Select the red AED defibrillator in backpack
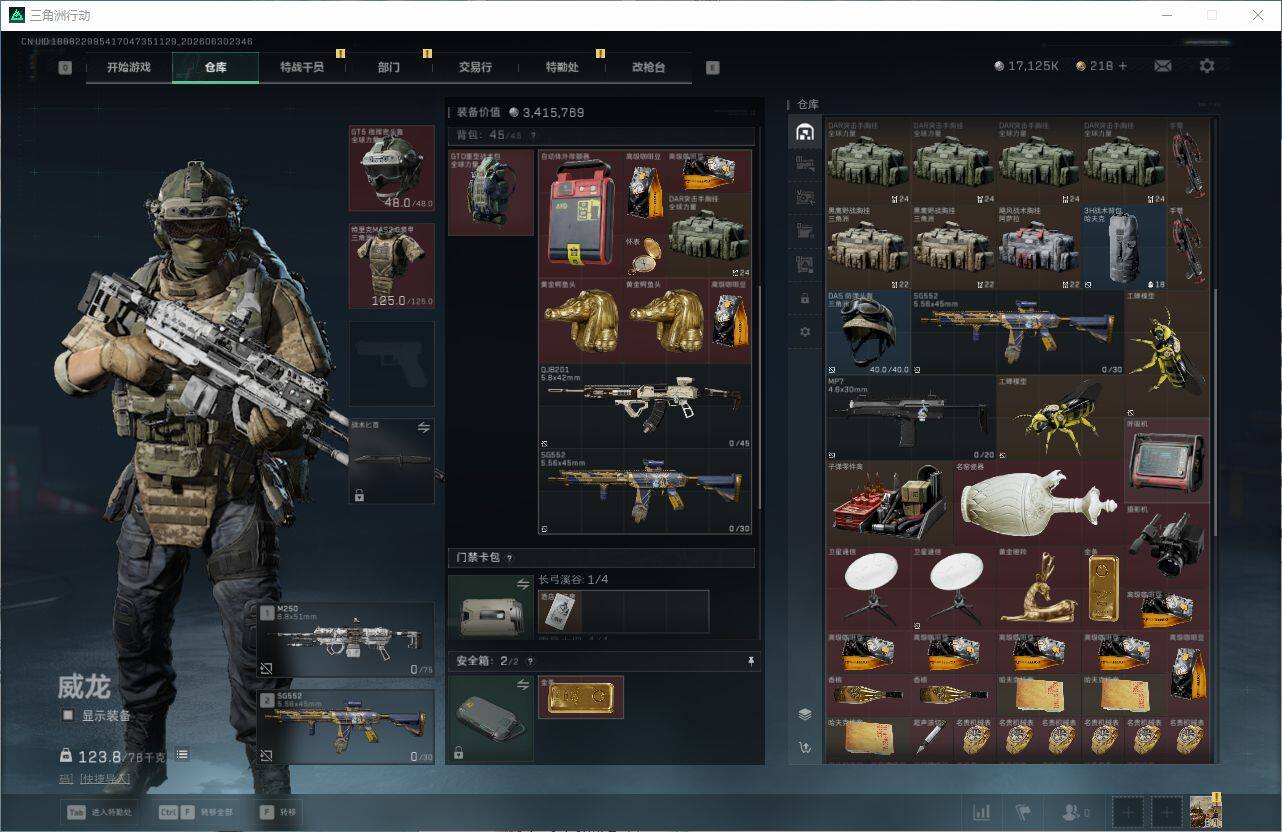The image size is (1282, 832). tap(581, 214)
